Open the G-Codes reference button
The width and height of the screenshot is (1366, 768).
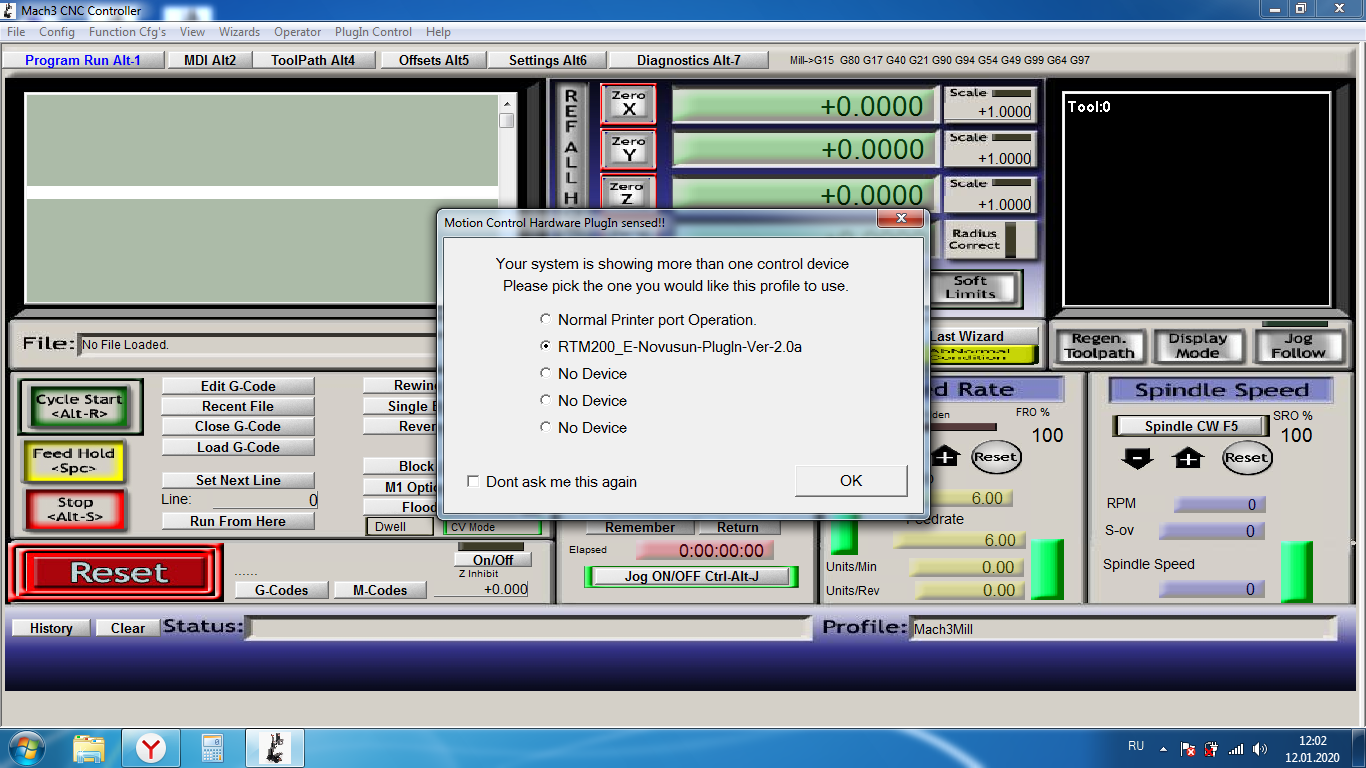[282, 590]
